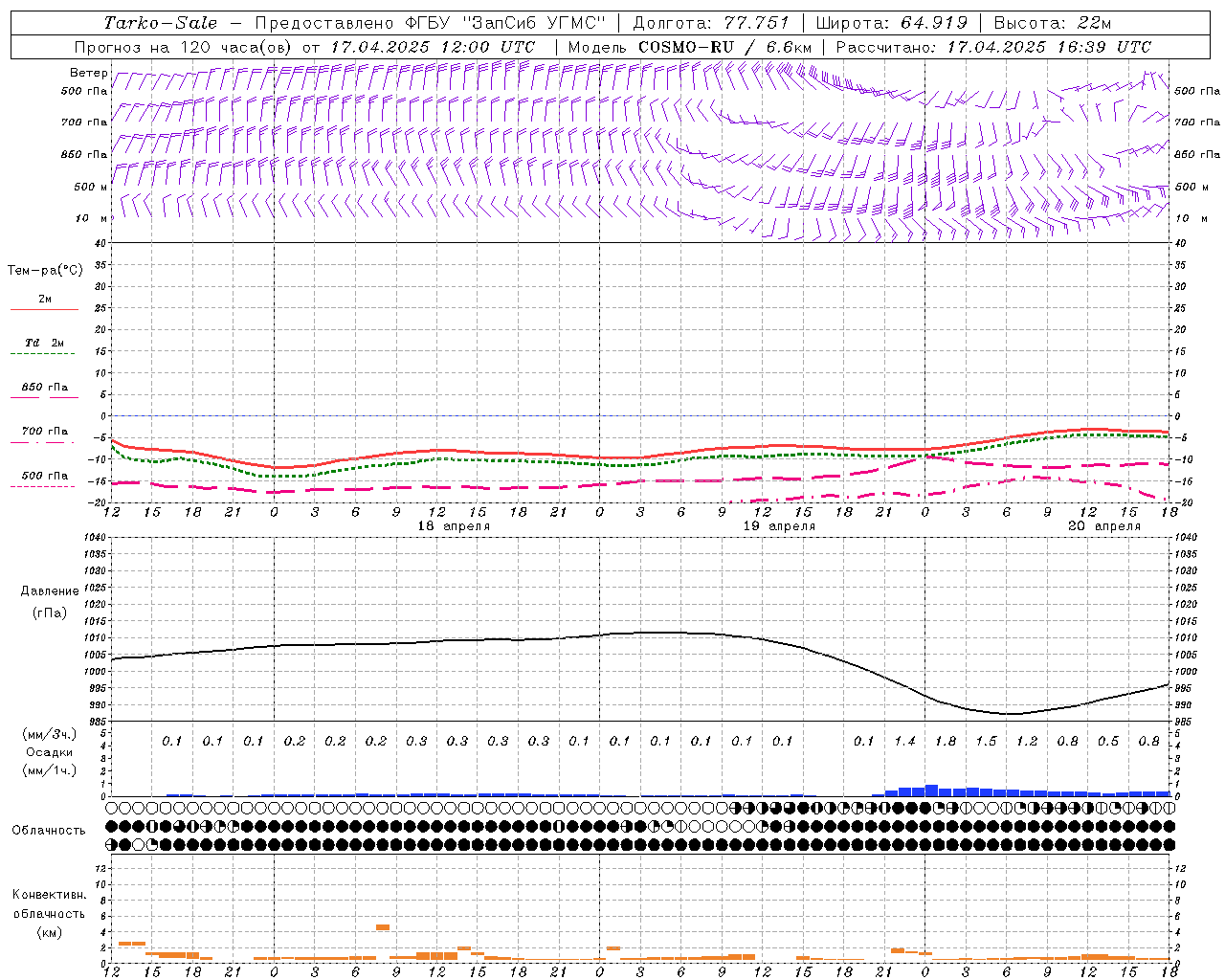The image size is (1225, 980).
Task: Select the 20 апреля date marker
Action: [x=1104, y=526]
